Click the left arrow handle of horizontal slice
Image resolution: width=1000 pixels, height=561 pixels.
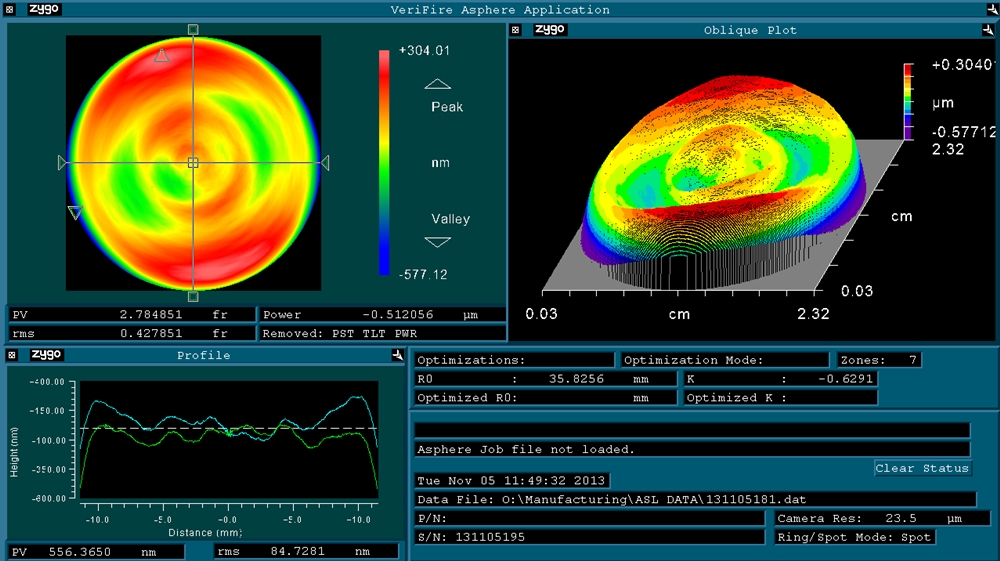point(62,163)
